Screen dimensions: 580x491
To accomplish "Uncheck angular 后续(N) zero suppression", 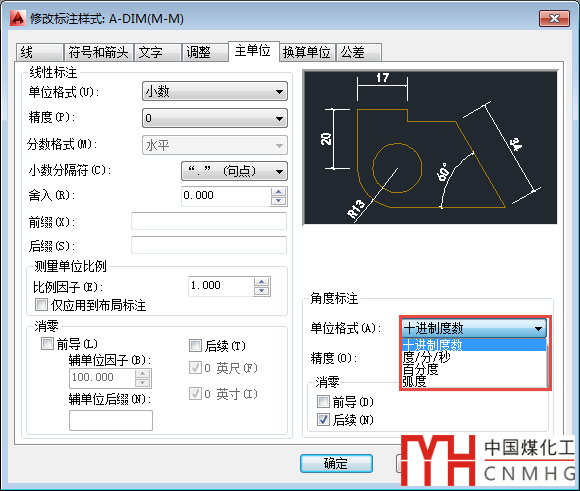I will pyautogui.click(x=323, y=420).
